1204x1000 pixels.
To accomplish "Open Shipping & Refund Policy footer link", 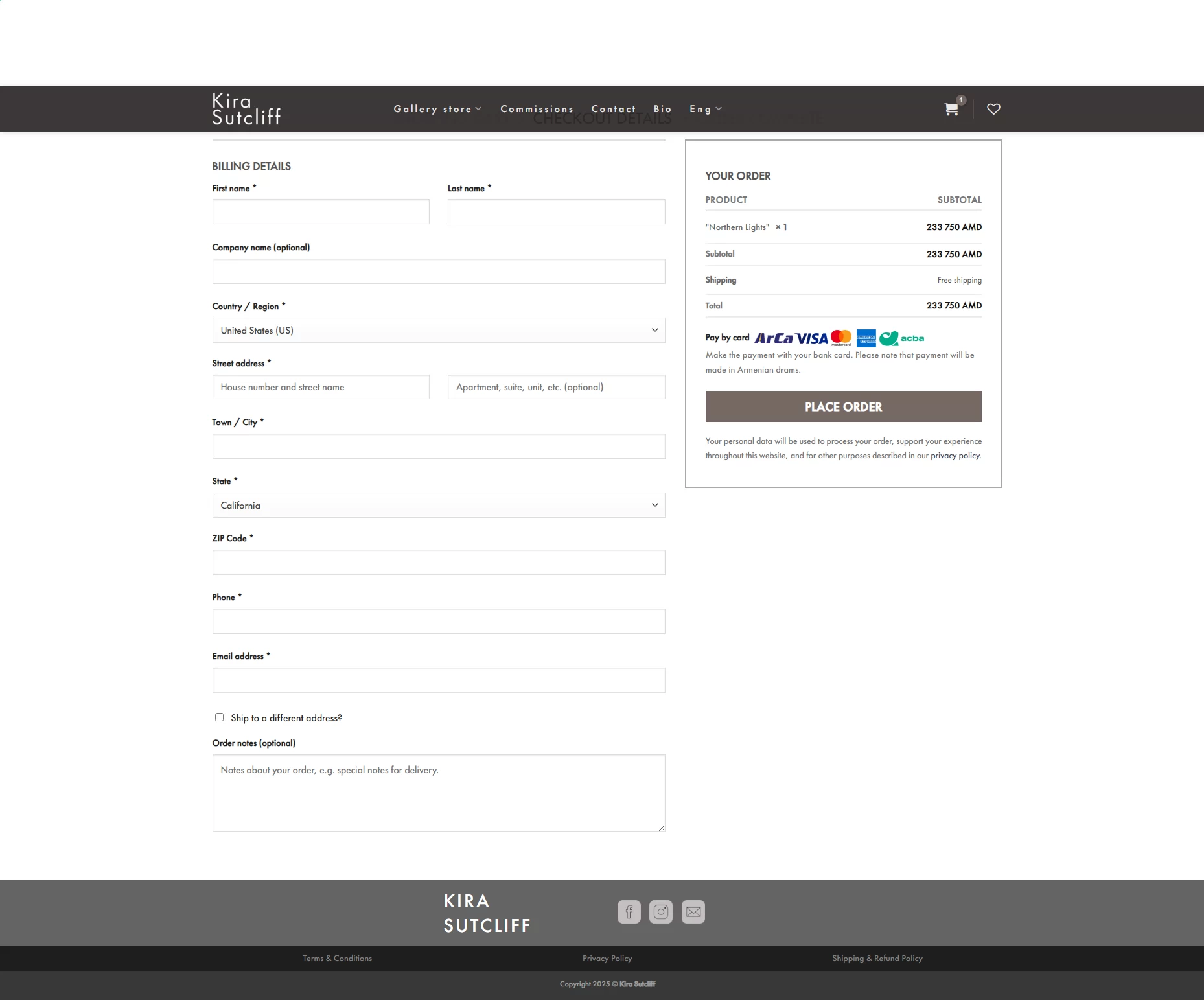I will coord(877,959).
